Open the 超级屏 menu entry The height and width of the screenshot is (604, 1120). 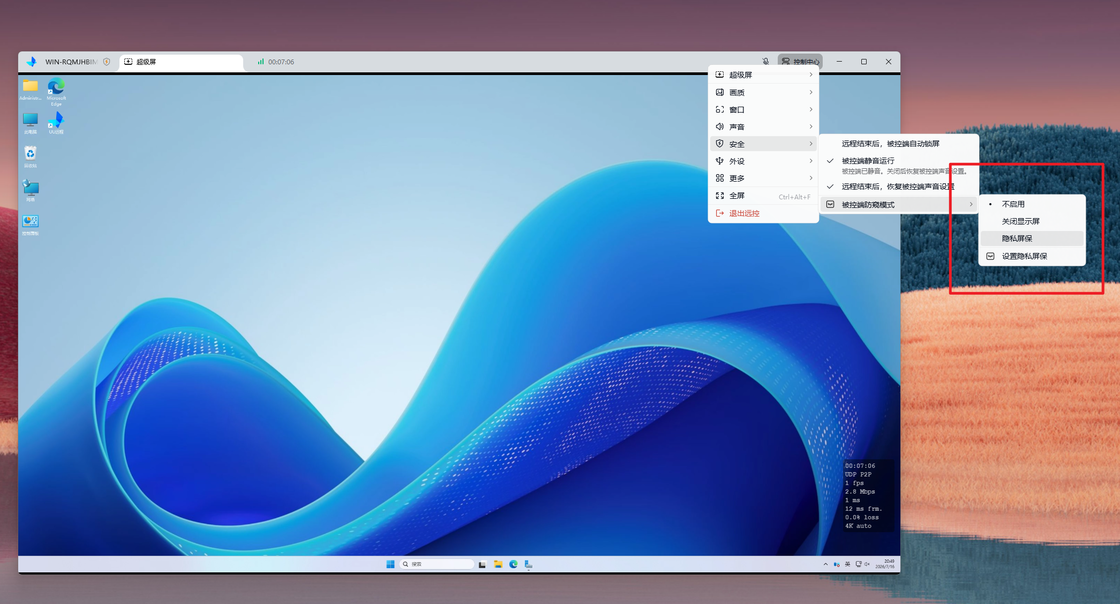(x=763, y=75)
